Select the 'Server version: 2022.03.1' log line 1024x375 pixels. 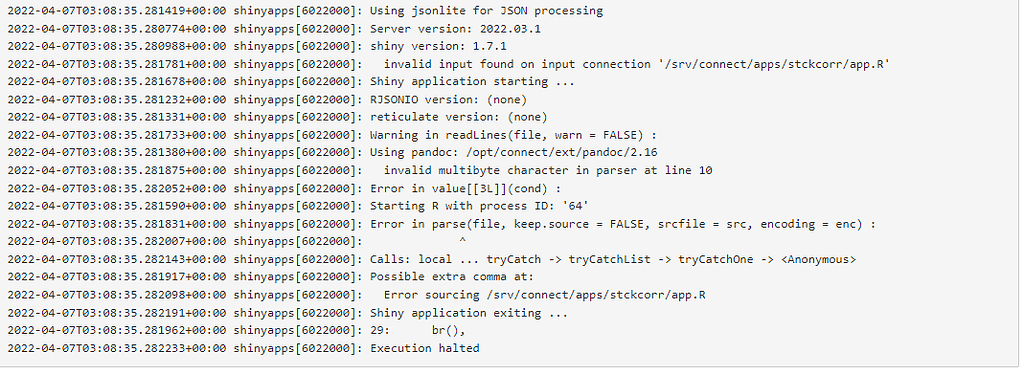coord(274,29)
